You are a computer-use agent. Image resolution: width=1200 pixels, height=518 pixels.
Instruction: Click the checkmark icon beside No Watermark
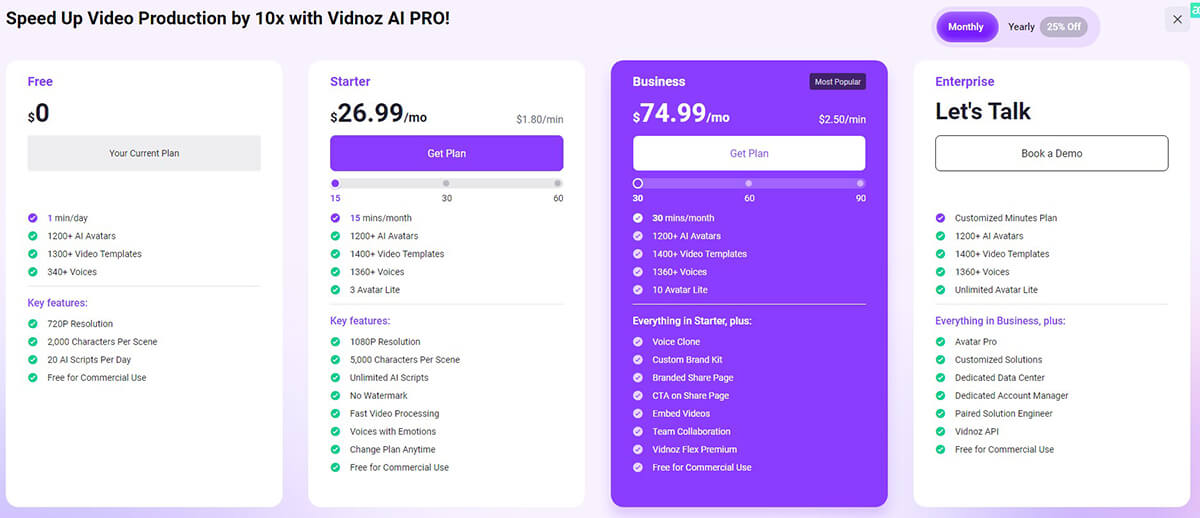click(x=335, y=396)
